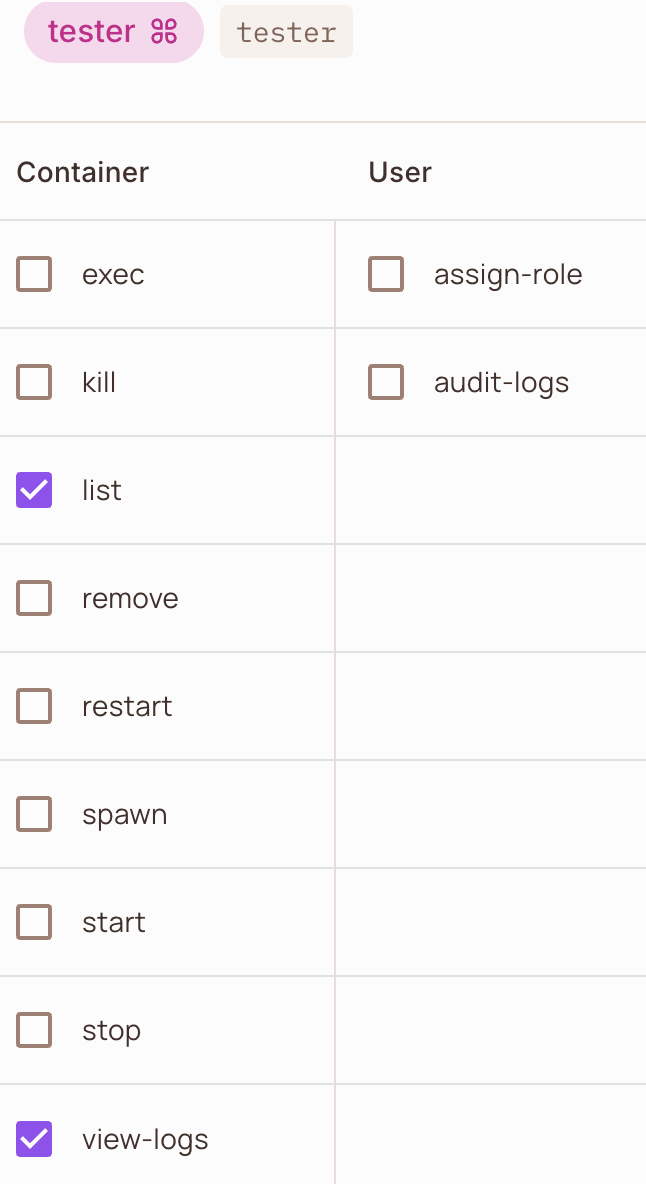Check the kill container permission
The width and height of the screenshot is (646, 1184).
[34, 381]
